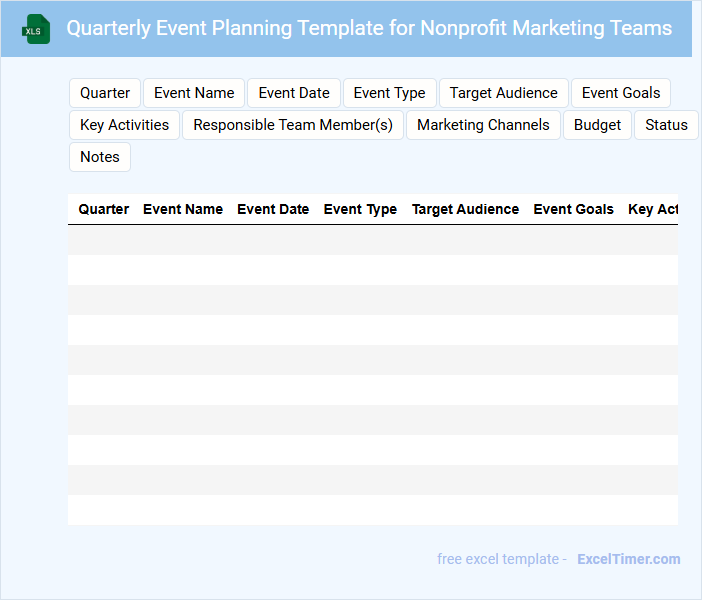This screenshot has height=600, width=702.
Task: Click the Key Activities tag
Action: click(x=124, y=125)
